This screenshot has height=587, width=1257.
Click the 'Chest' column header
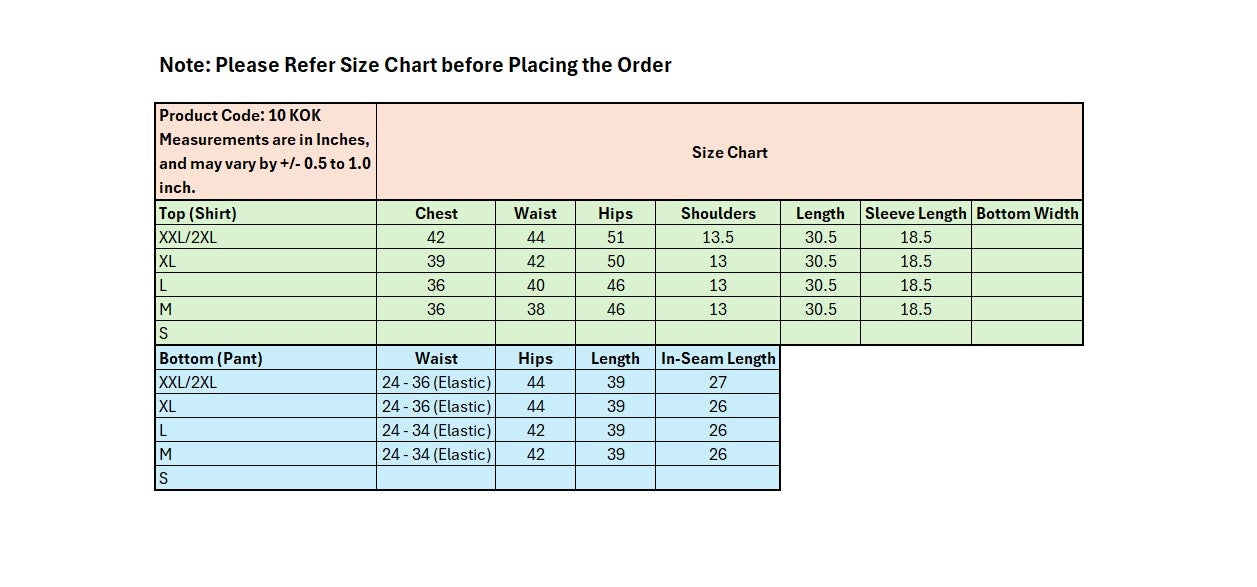point(436,213)
